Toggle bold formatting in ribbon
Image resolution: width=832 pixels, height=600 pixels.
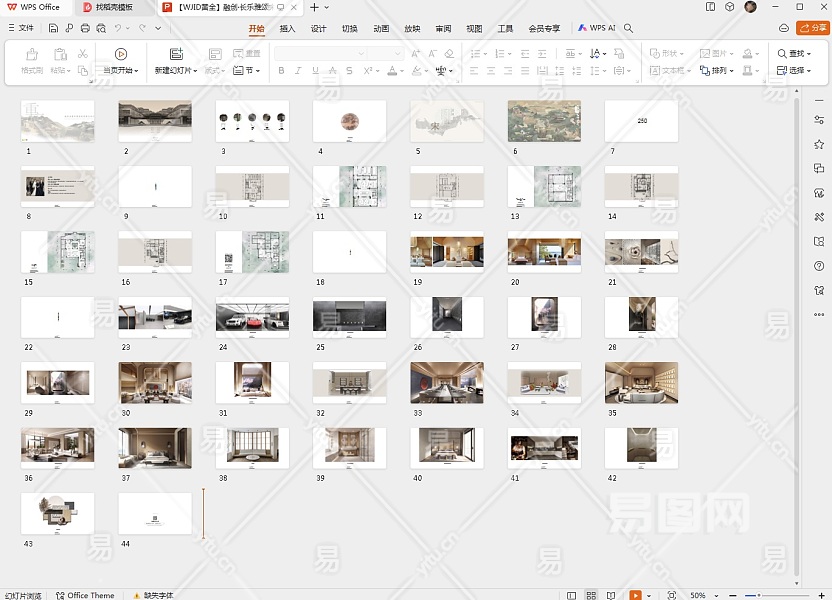click(x=281, y=71)
